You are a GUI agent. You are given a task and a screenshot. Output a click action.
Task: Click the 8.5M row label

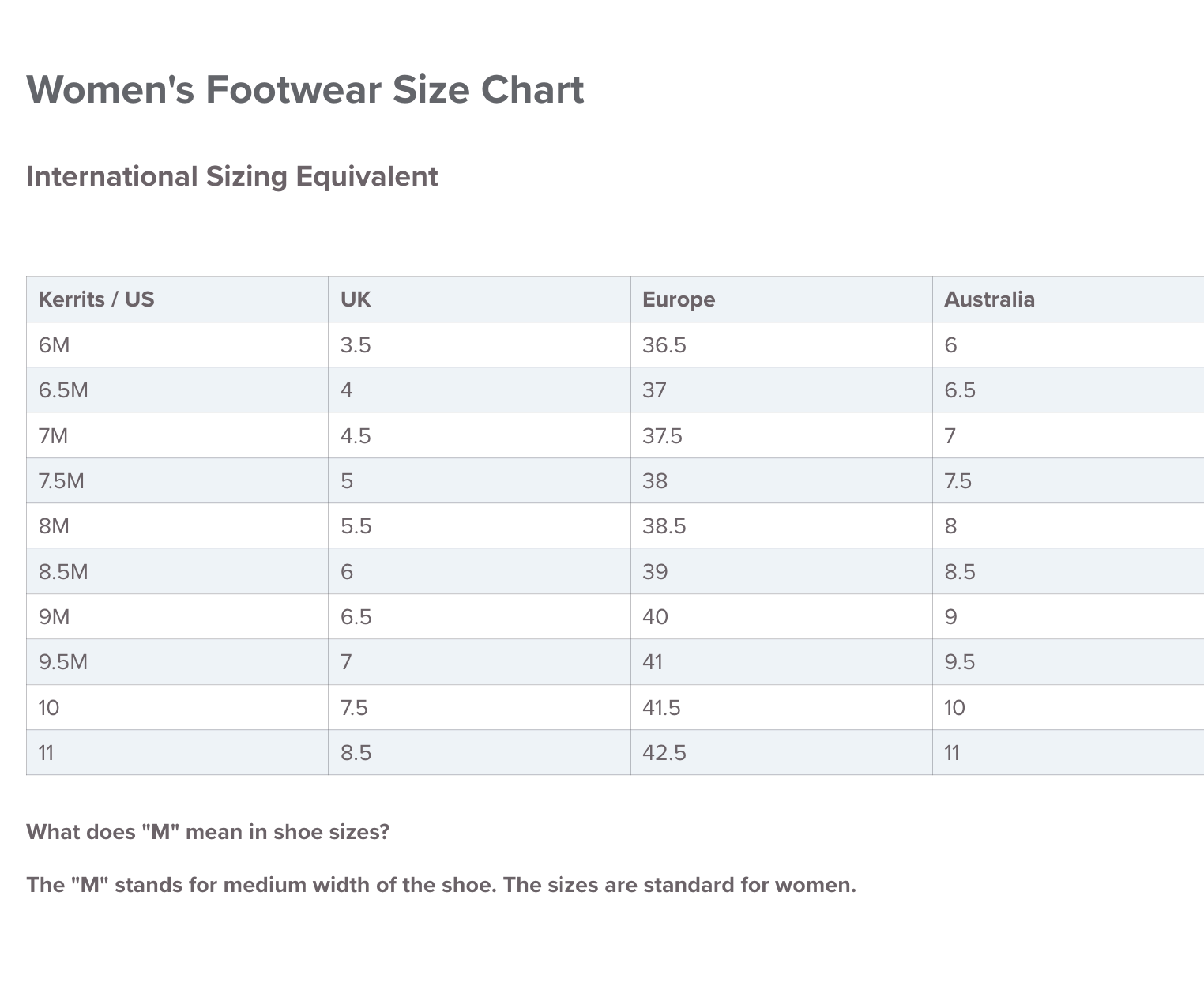click(63, 572)
